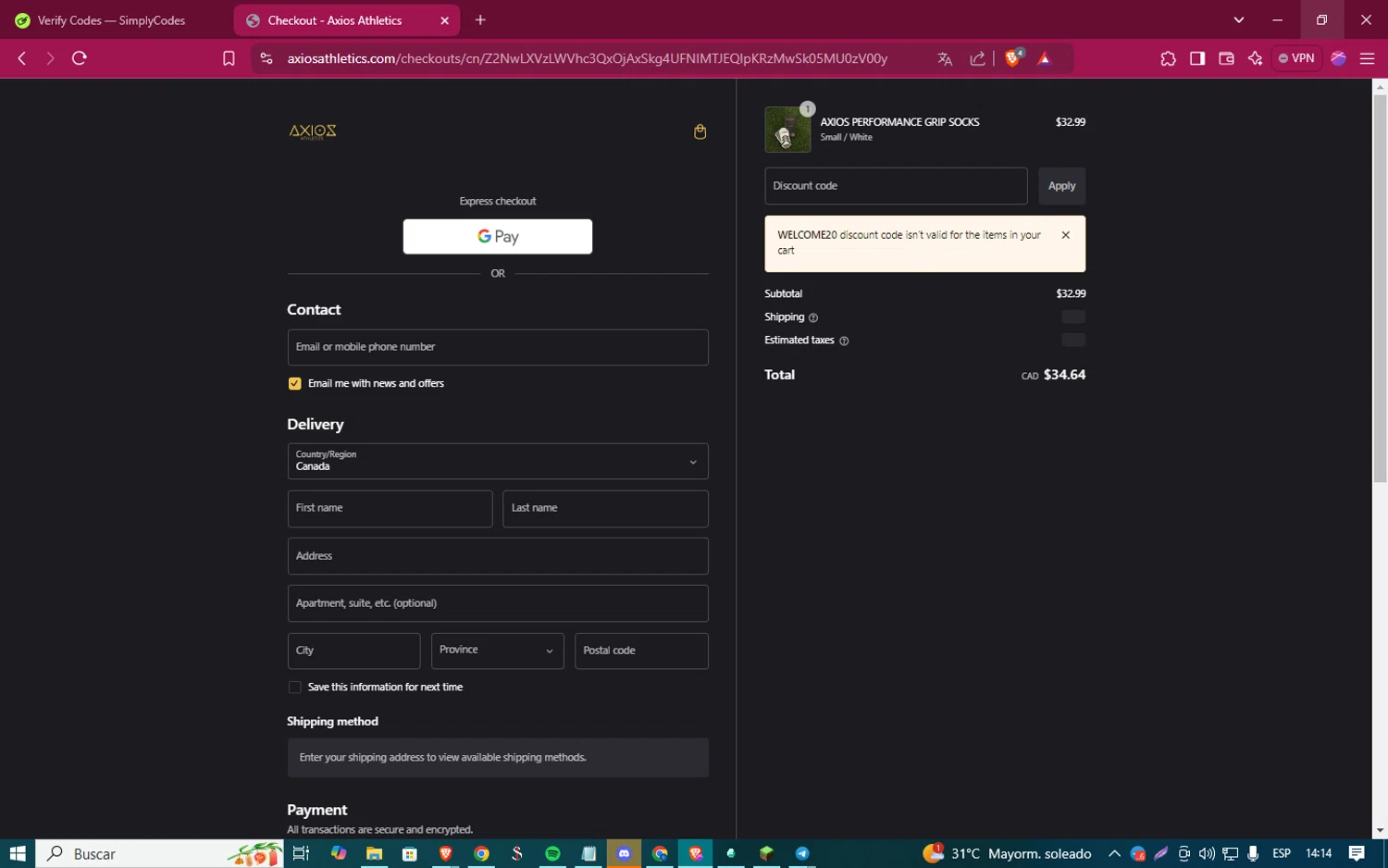Click the grip socks product thumbnail
This screenshot has height=868, width=1388.
[x=787, y=130]
